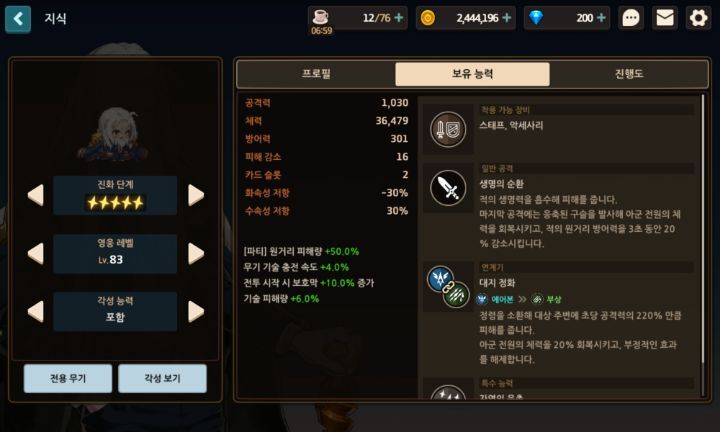
Task: Tap the linked 연계기 chain skill icon
Action: point(448,286)
